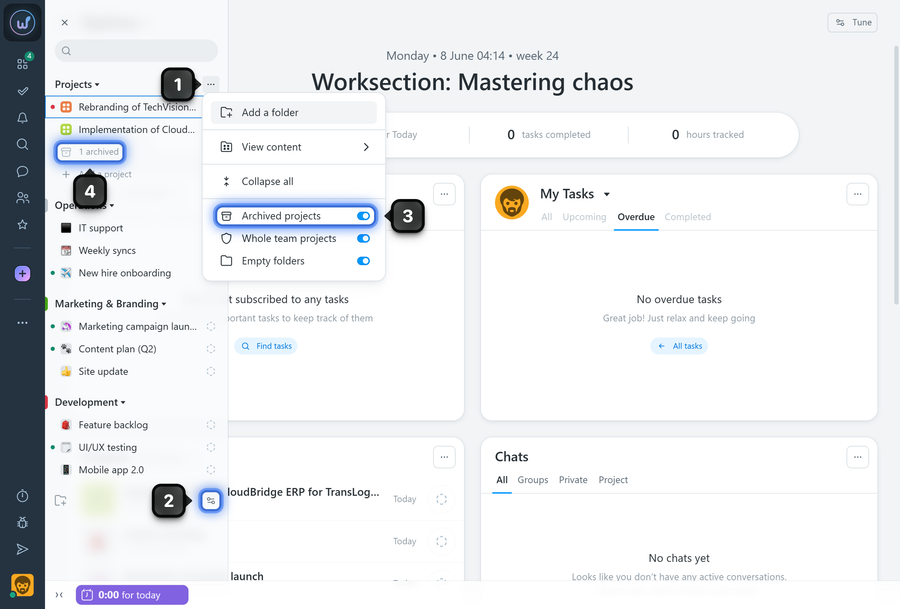Open the favorites star icon
900x609 pixels.
click(x=22, y=224)
